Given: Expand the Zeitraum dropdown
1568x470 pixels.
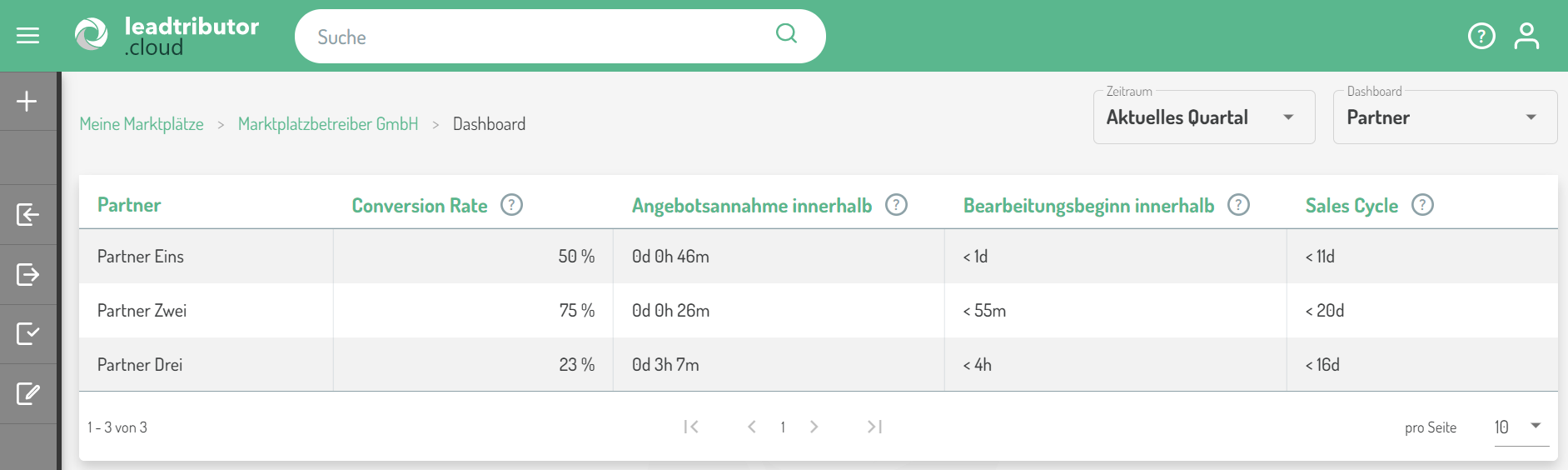Looking at the screenshot, I should (x=1203, y=117).
